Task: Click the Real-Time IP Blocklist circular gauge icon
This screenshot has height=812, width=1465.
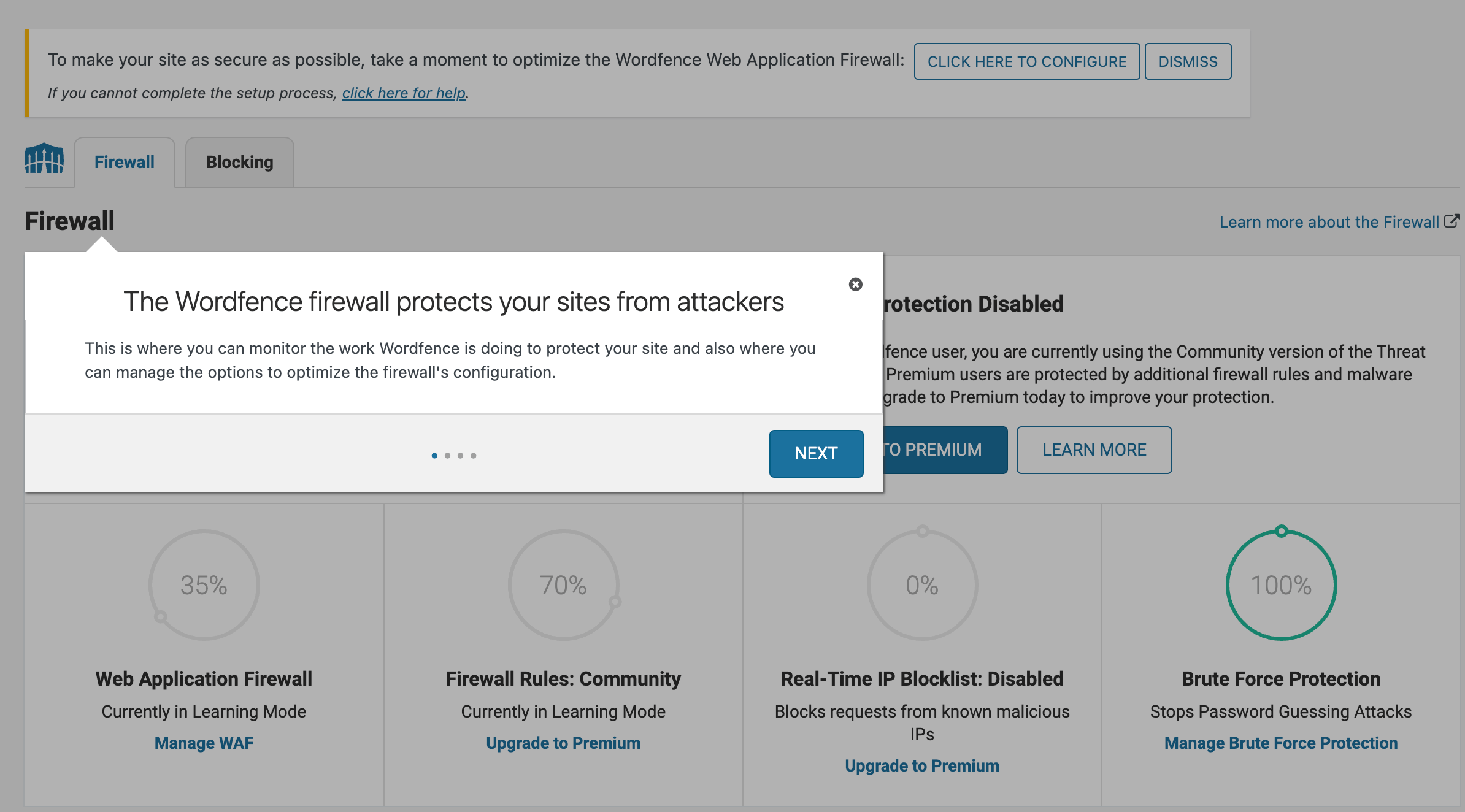Action: pos(922,583)
